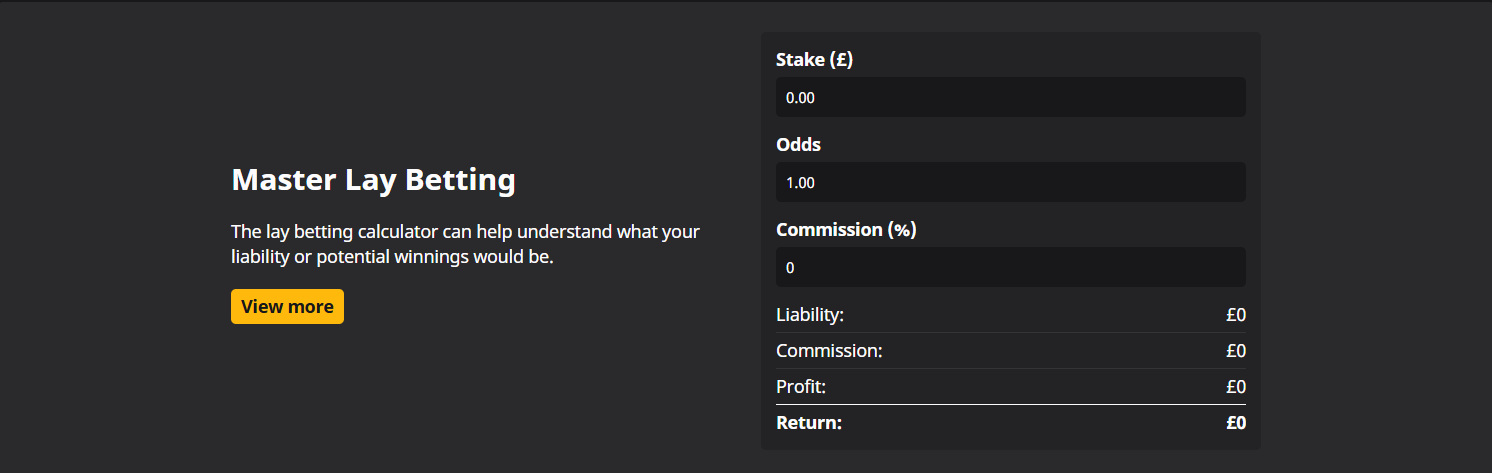Click the Commission result £0 amount
Image resolution: width=1492 pixels, height=473 pixels.
tap(1236, 351)
